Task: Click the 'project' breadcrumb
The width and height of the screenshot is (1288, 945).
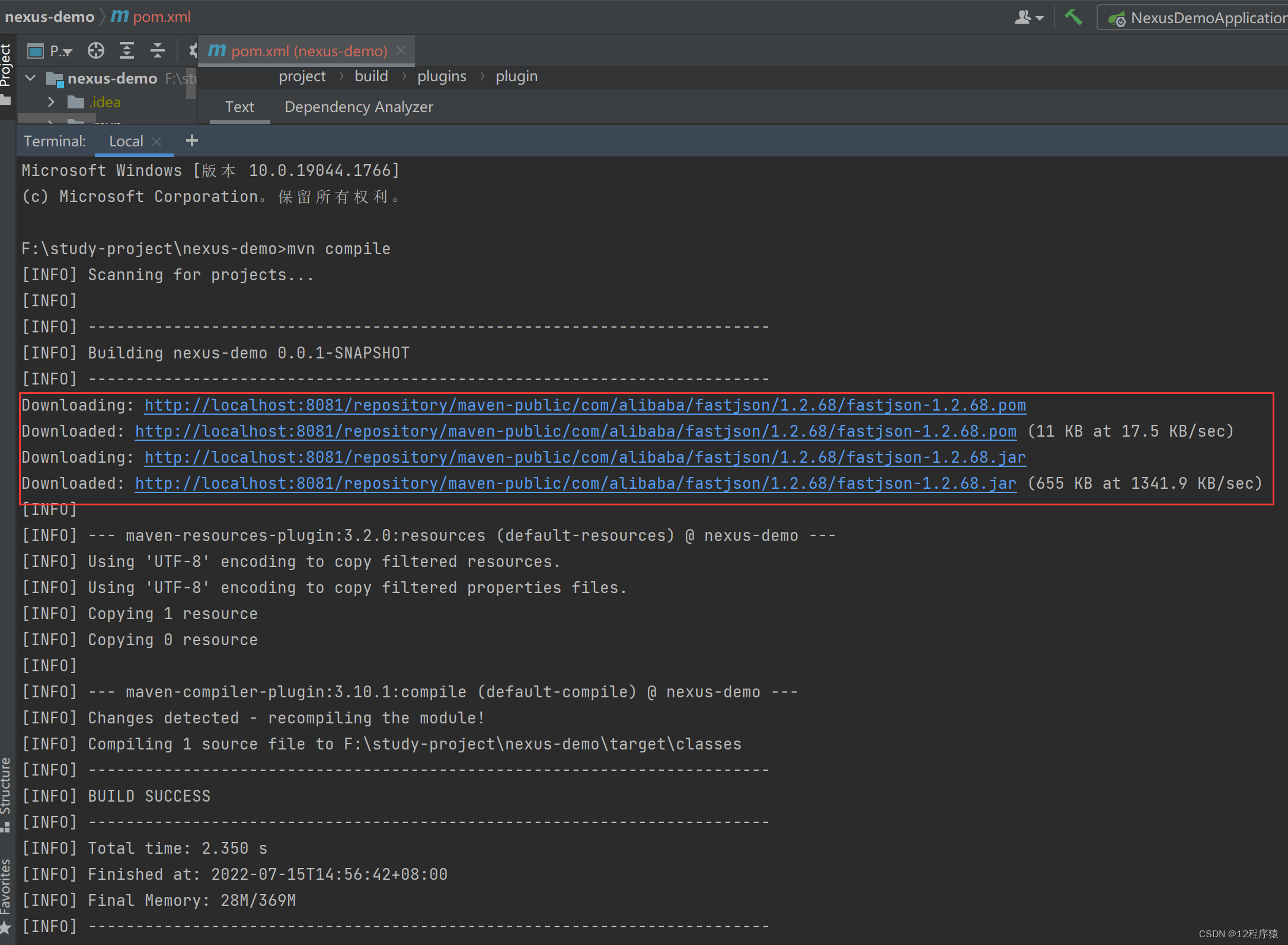Action: coord(302,76)
